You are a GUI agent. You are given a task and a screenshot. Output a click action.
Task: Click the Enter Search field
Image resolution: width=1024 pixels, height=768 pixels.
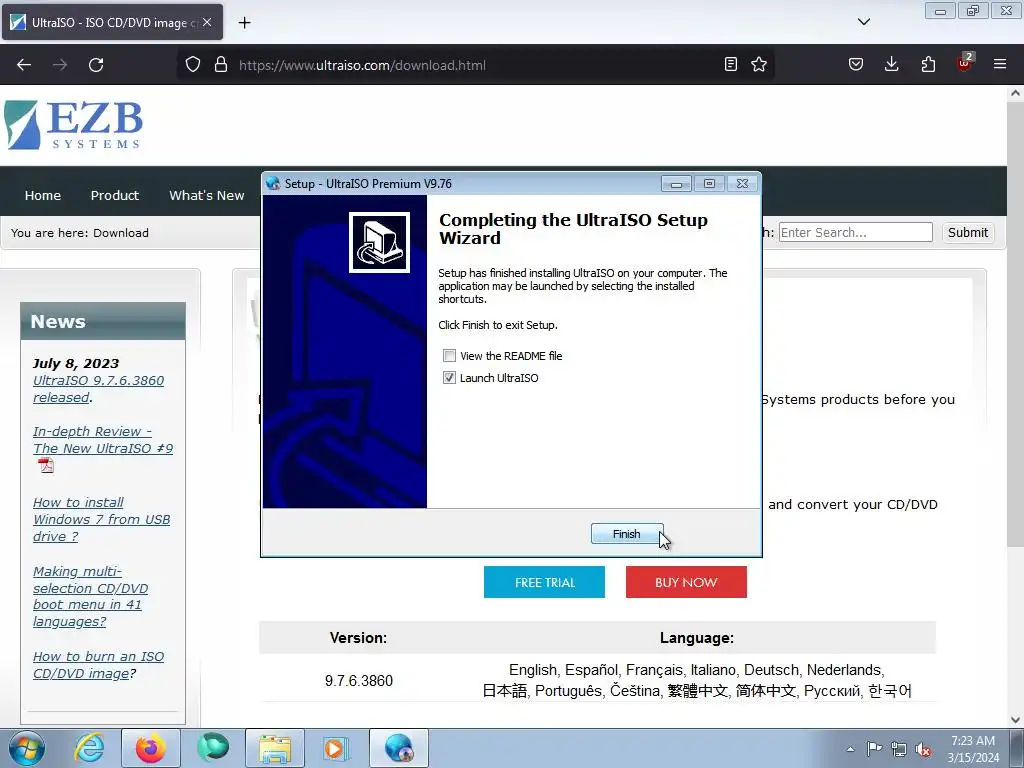[856, 232]
